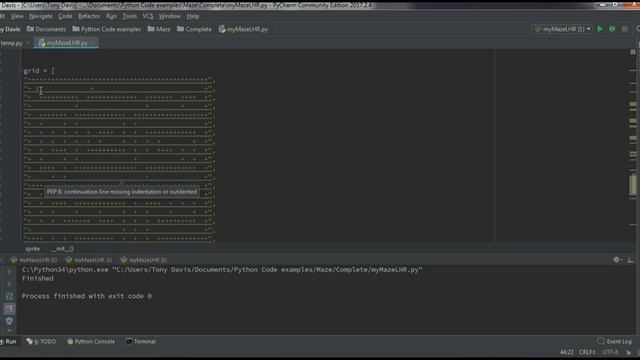Toggle scroll-to-end icon in Run sidebar
Viewport: 640px width, 360px height.
point(9,309)
